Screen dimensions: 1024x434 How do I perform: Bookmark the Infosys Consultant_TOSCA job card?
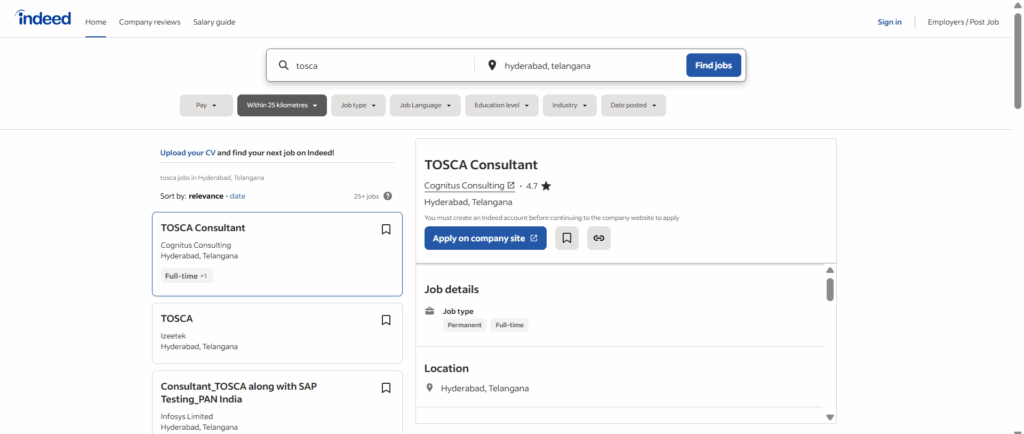(x=386, y=388)
